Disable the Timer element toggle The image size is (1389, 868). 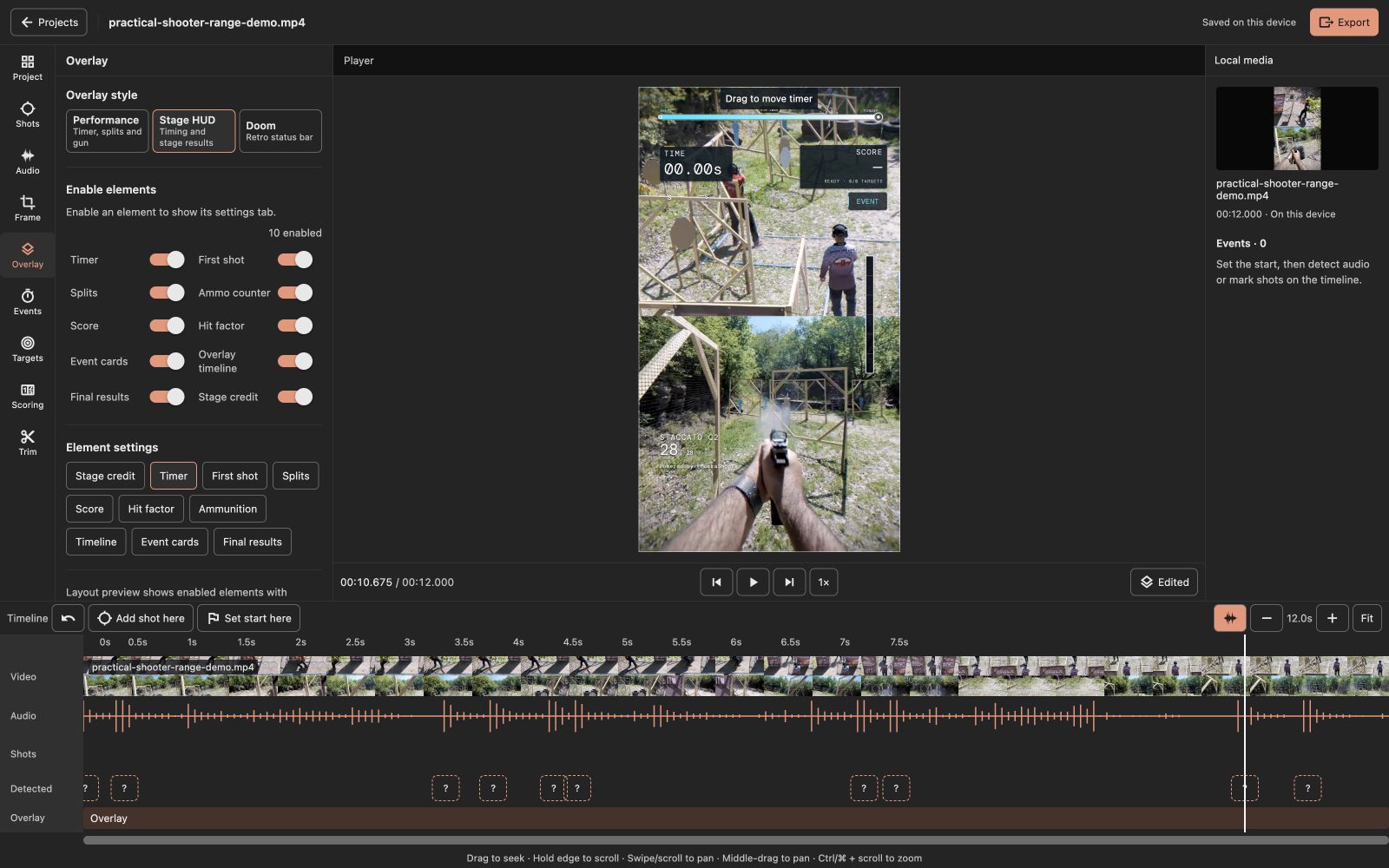[167, 260]
